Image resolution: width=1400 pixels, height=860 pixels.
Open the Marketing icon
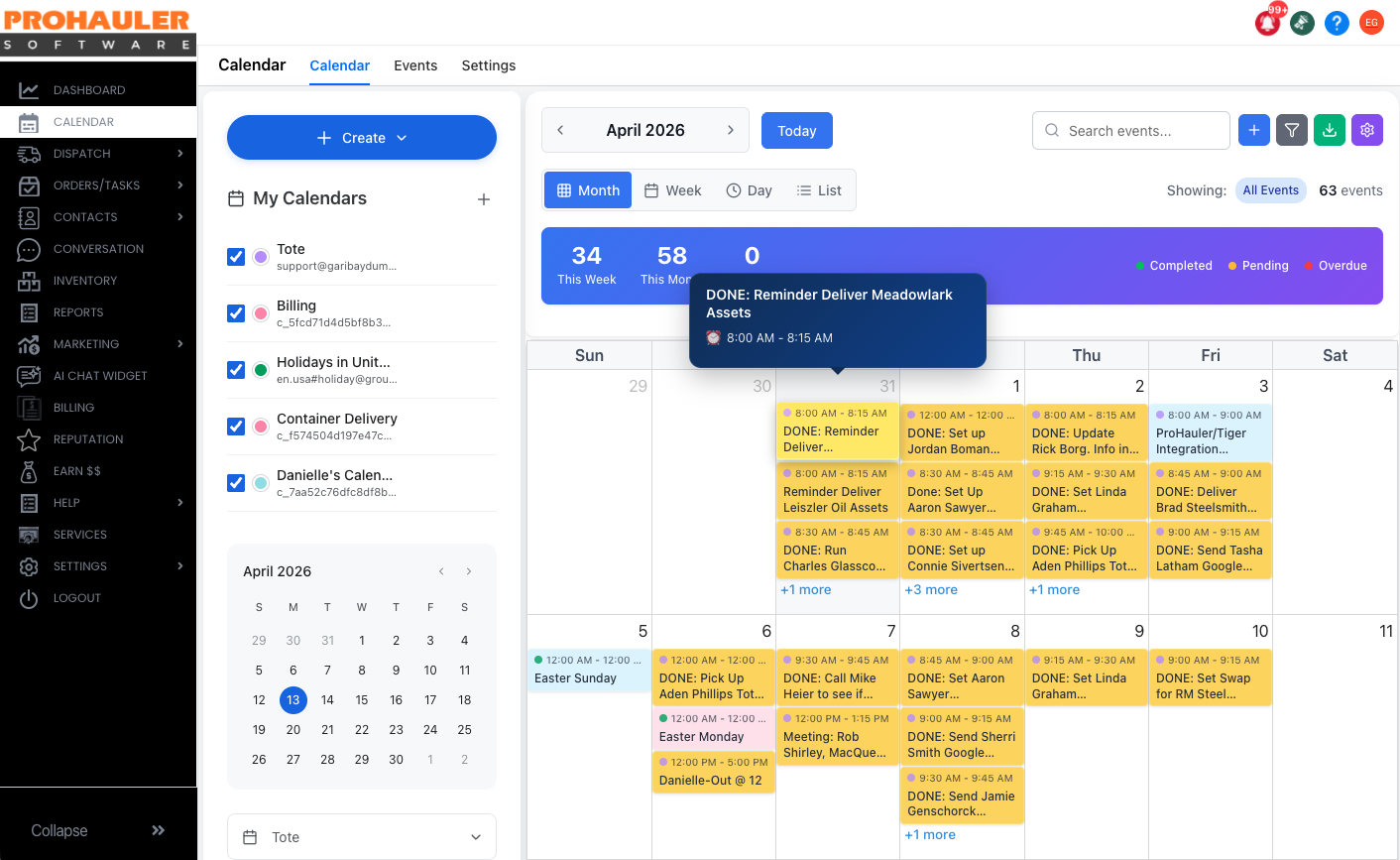29,344
